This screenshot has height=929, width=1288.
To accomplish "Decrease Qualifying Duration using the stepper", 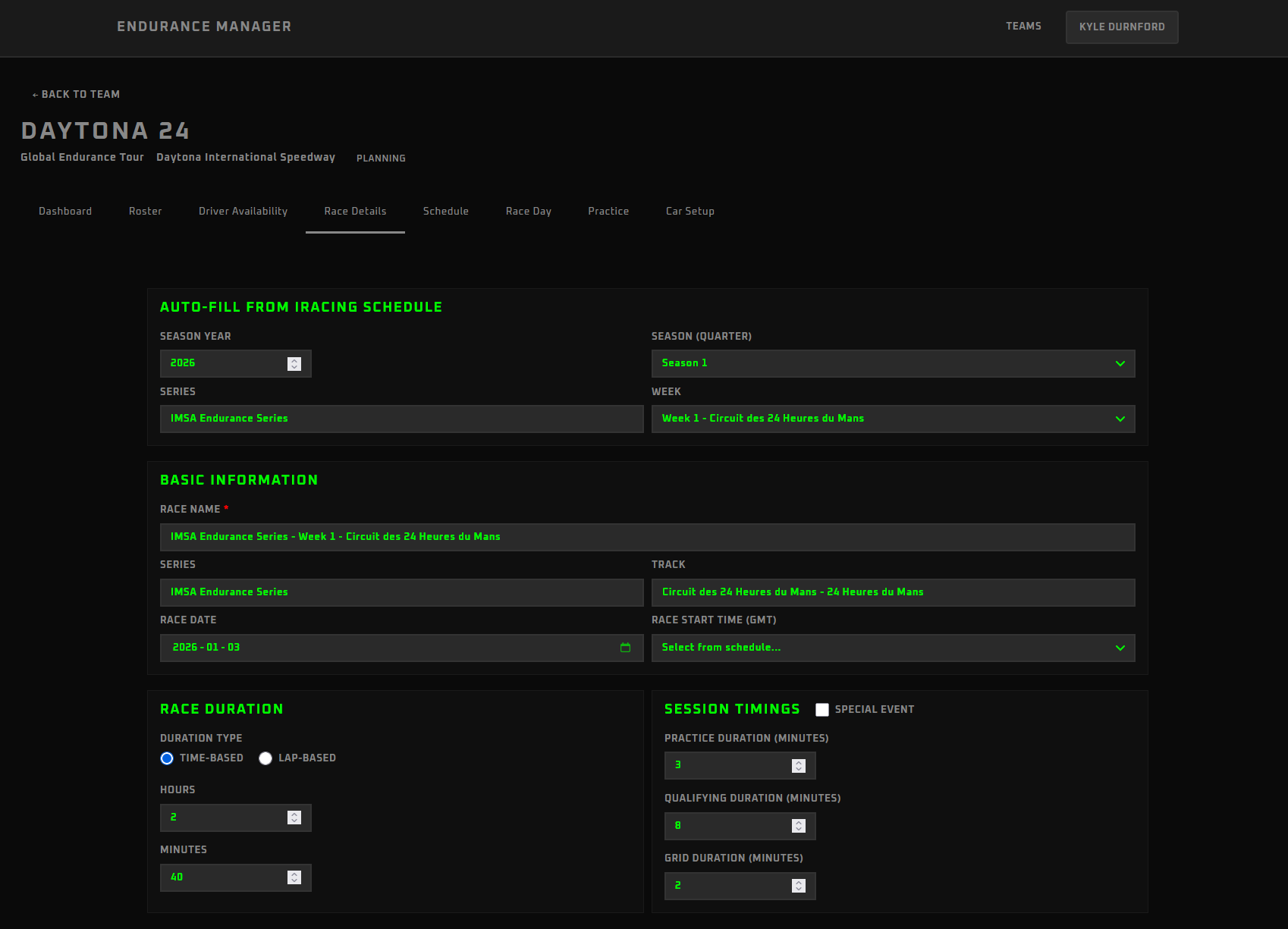I will 798,829.
